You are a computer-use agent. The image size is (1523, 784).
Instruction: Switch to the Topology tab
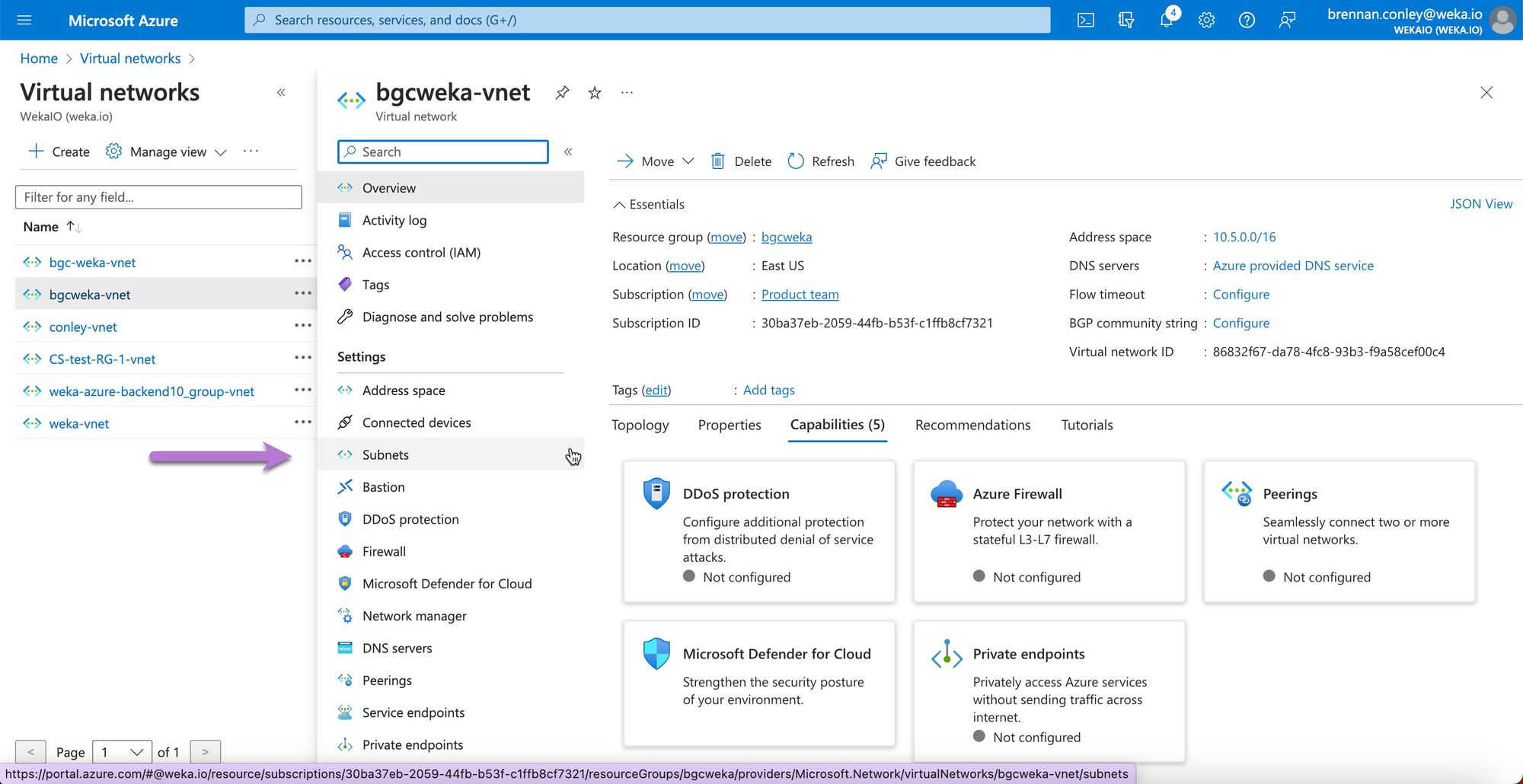click(640, 425)
